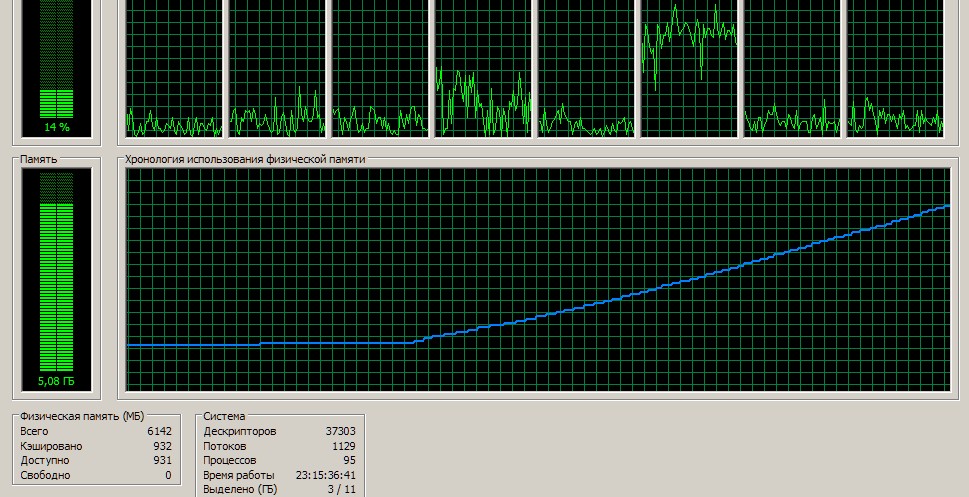Click the sixth CPU graph with highest load
This screenshot has height=497, width=969.
click(689, 68)
